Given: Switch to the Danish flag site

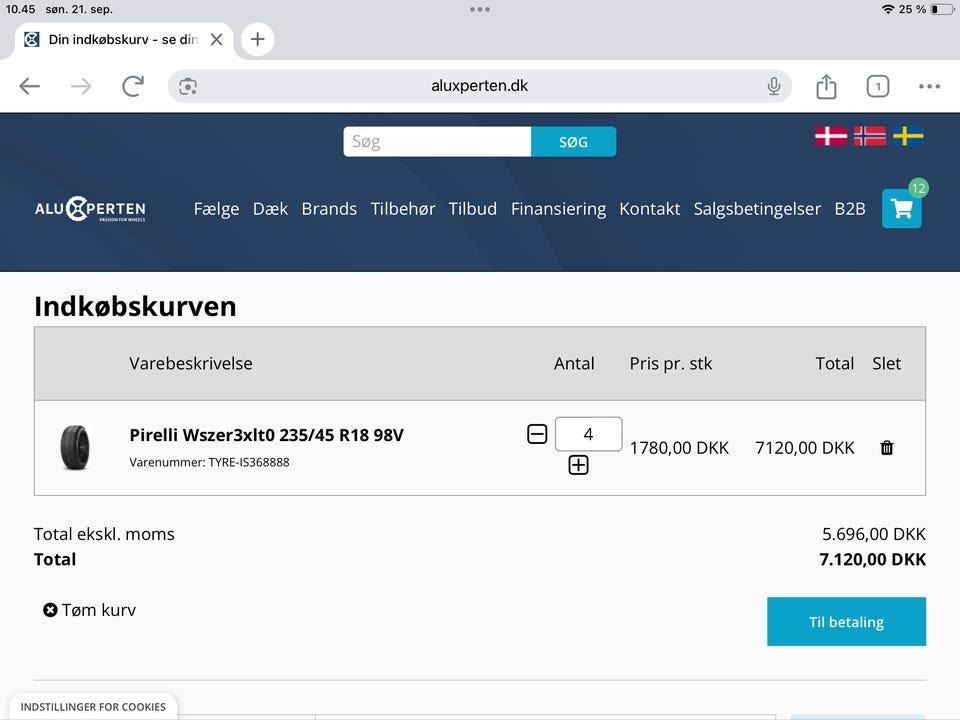Looking at the screenshot, I should (831, 136).
